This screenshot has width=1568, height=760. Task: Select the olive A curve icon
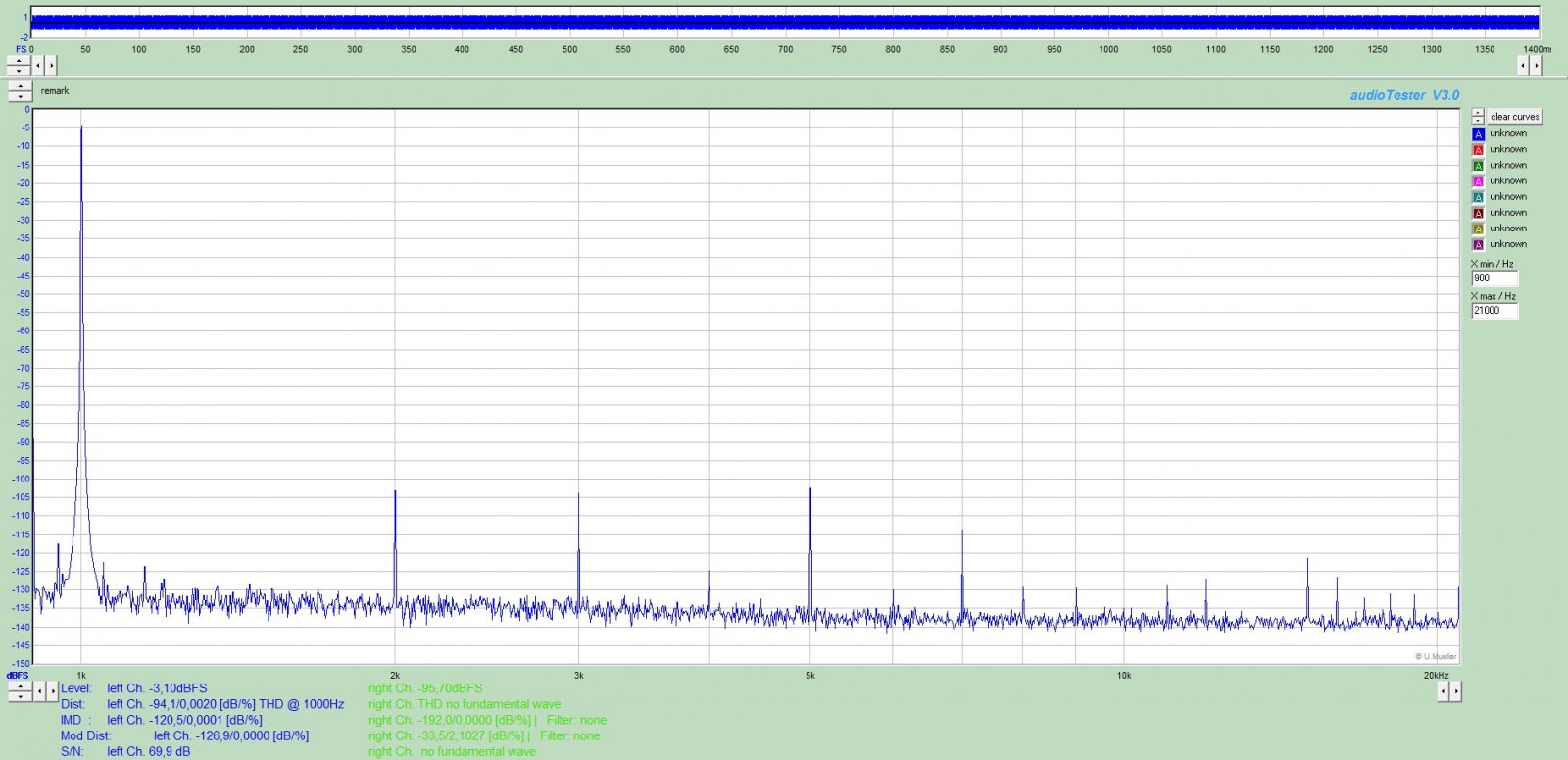(x=1478, y=228)
